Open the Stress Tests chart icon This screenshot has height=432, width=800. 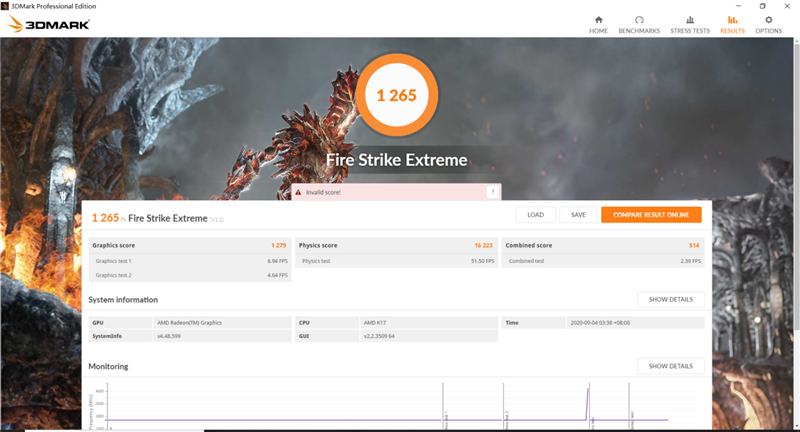[x=690, y=20]
